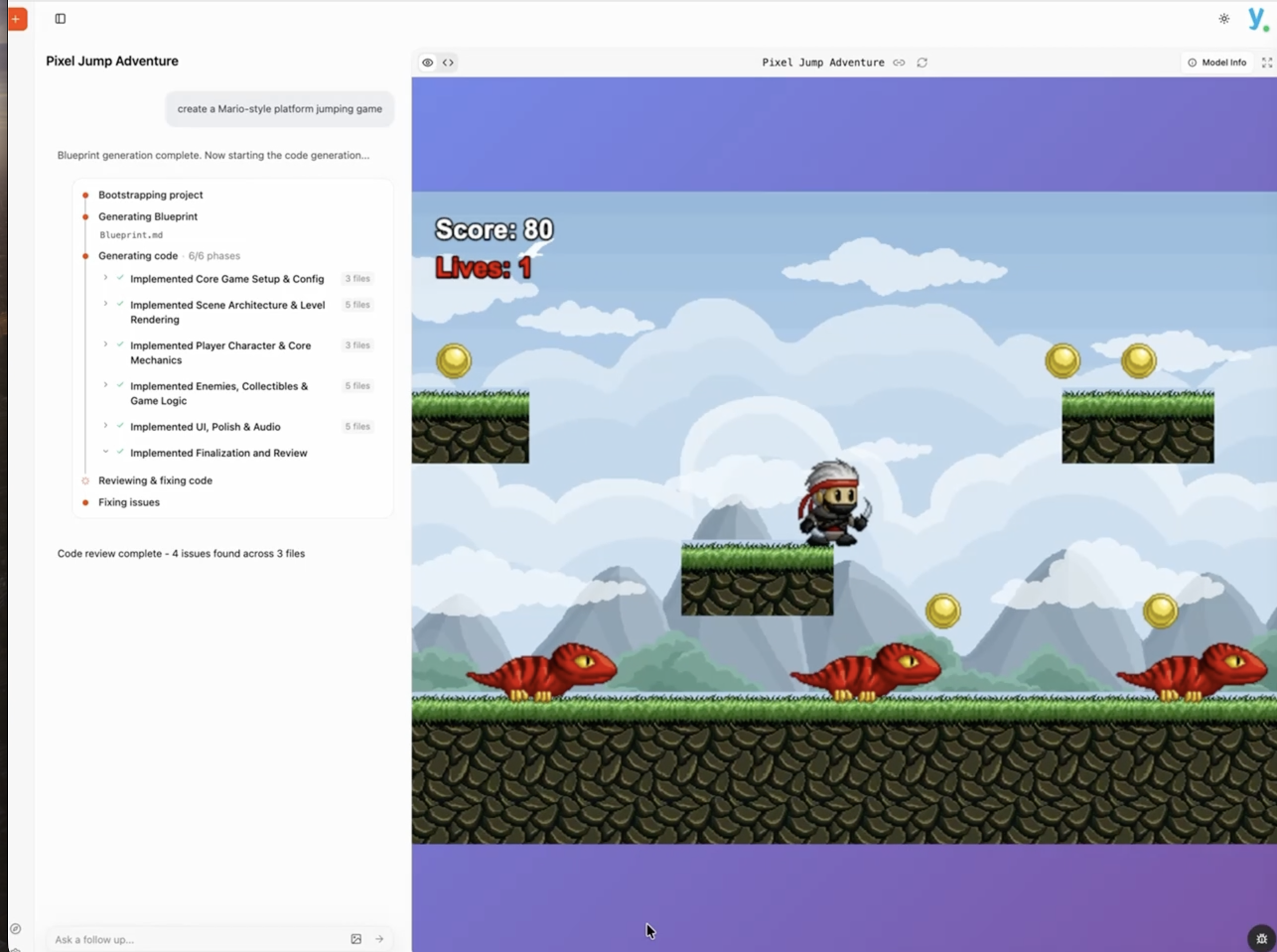Send the follow-up message arrow
The height and width of the screenshot is (952, 1277).
tap(379, 939)
